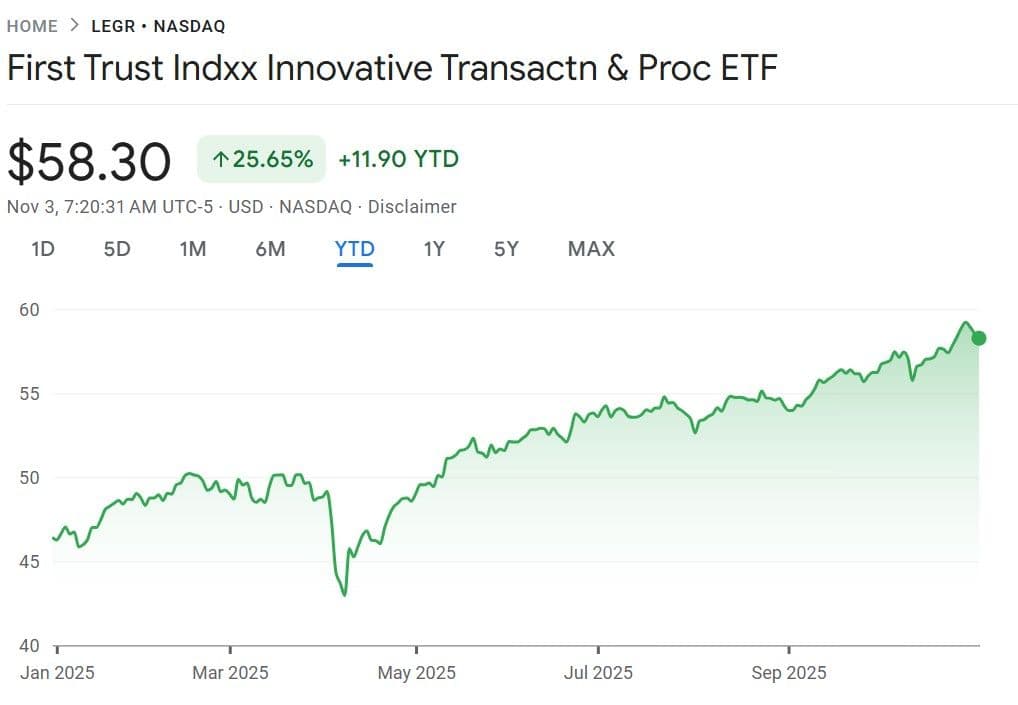
Task: Select the MAX time range tab
Action: tap(591, 249)
